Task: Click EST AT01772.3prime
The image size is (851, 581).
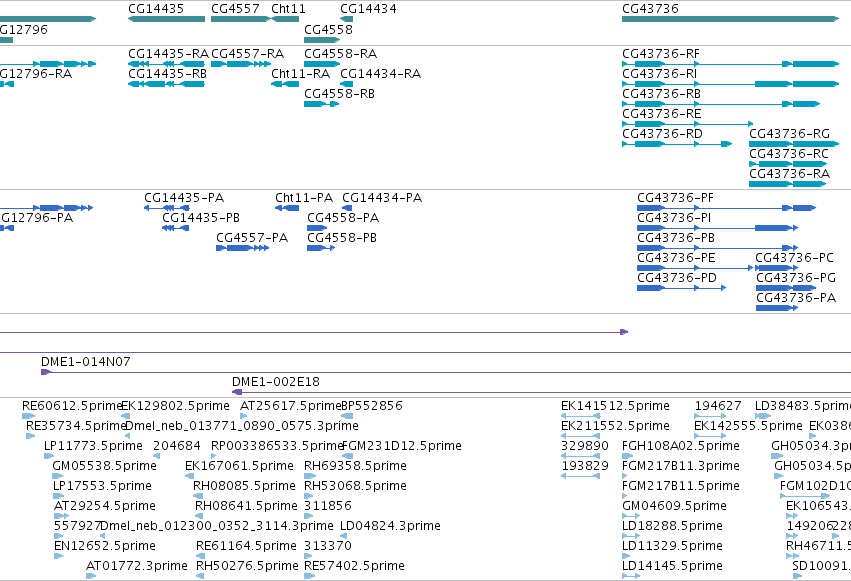Action: [x=137, y=566]
